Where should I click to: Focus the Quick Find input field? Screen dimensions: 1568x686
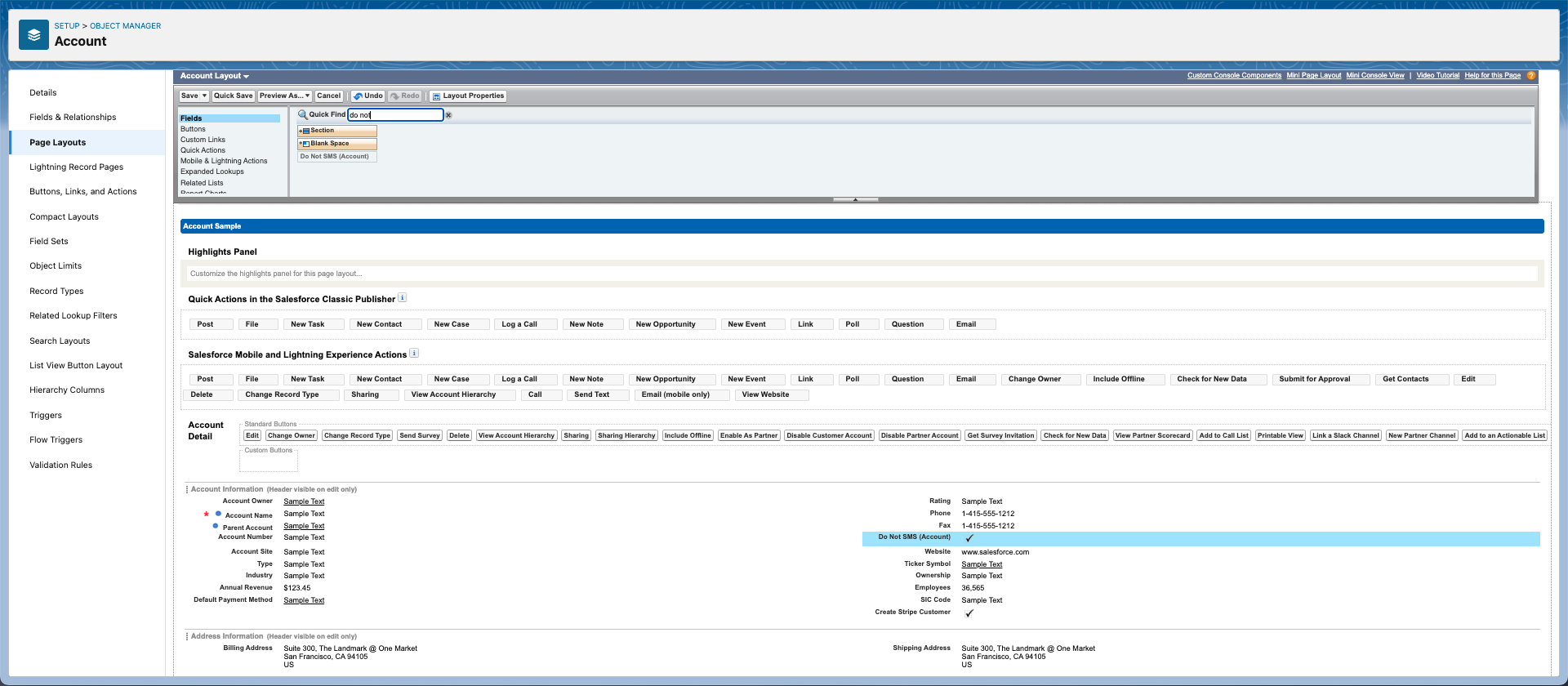click(395, 115)
